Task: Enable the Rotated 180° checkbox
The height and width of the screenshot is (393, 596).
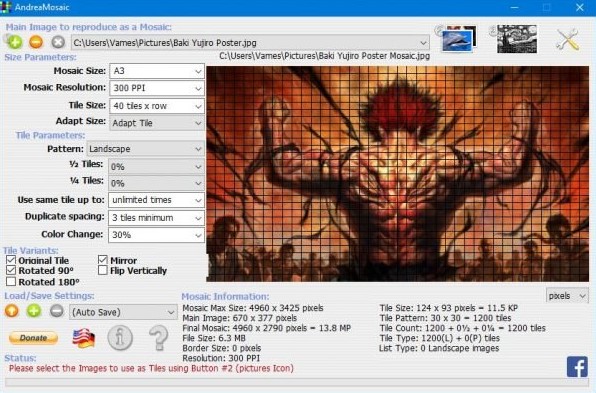Action: (11, 282)
